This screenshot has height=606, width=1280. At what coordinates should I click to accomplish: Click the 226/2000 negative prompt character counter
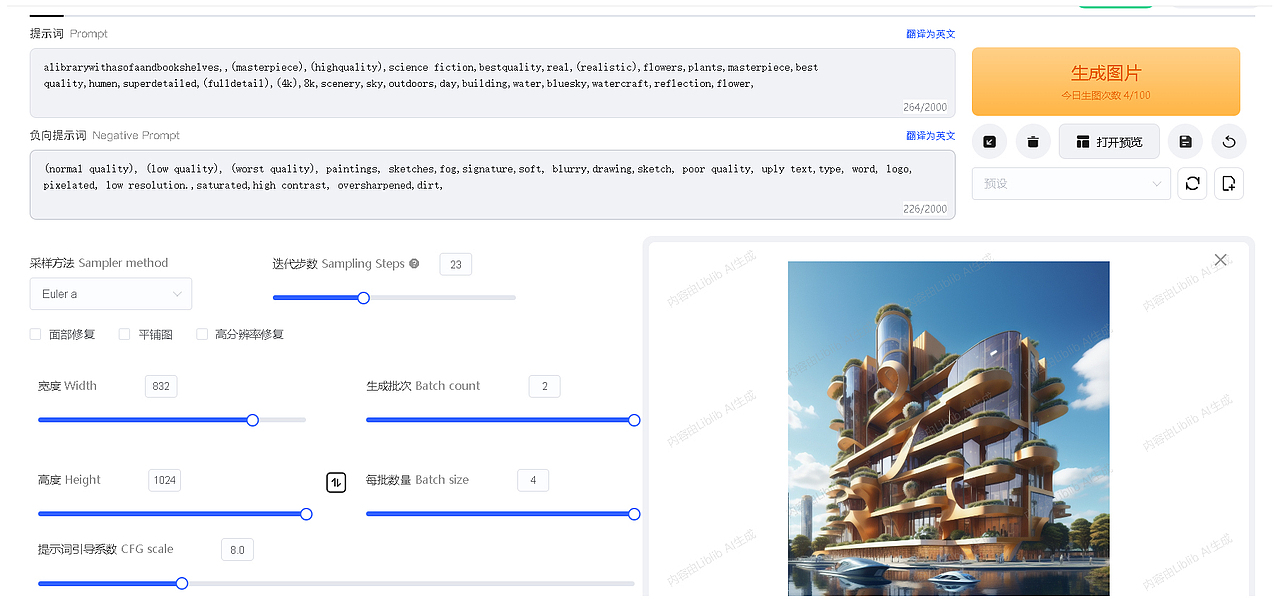[x=924, y=209]
